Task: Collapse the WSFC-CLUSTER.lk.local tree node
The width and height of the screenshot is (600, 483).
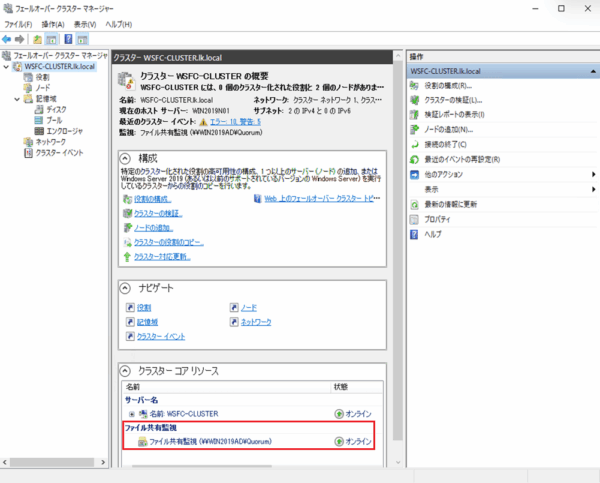Action: coord(6,67)
